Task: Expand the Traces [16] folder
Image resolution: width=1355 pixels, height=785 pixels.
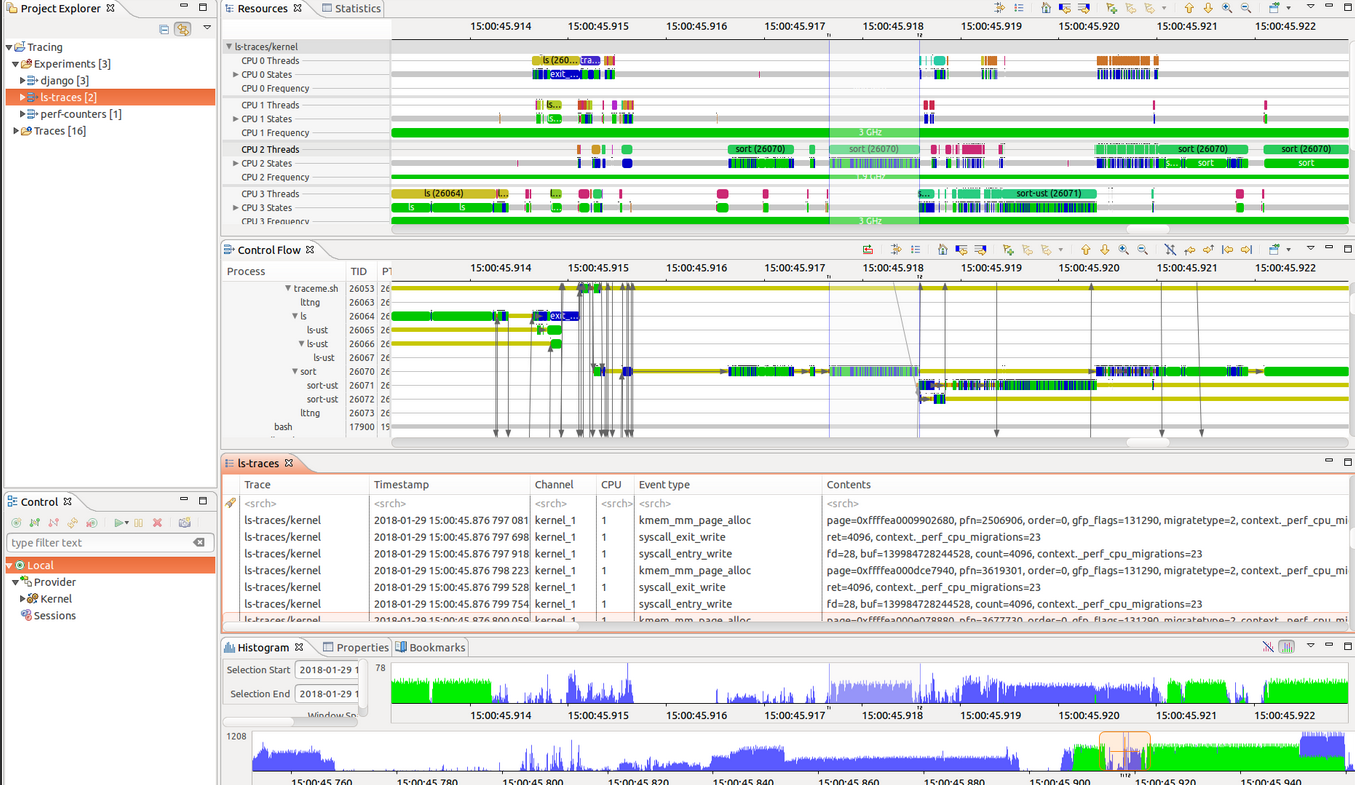Action: click(x=16, y=131)
